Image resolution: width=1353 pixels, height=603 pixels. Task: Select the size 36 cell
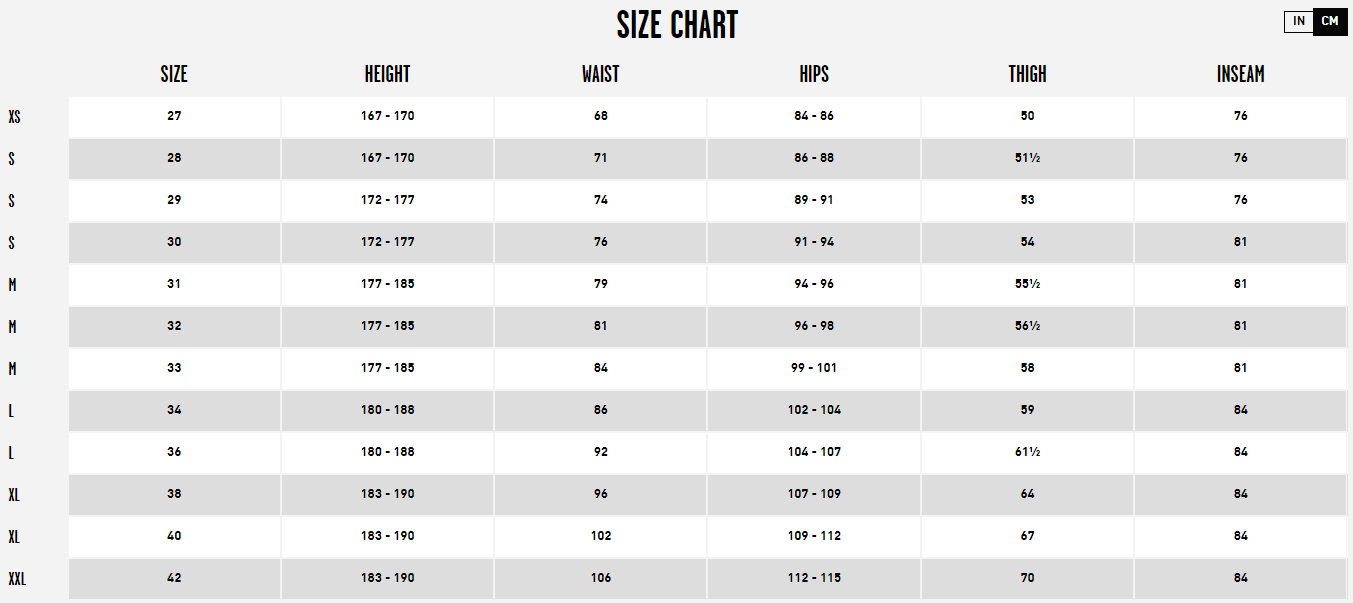point(174,452)
